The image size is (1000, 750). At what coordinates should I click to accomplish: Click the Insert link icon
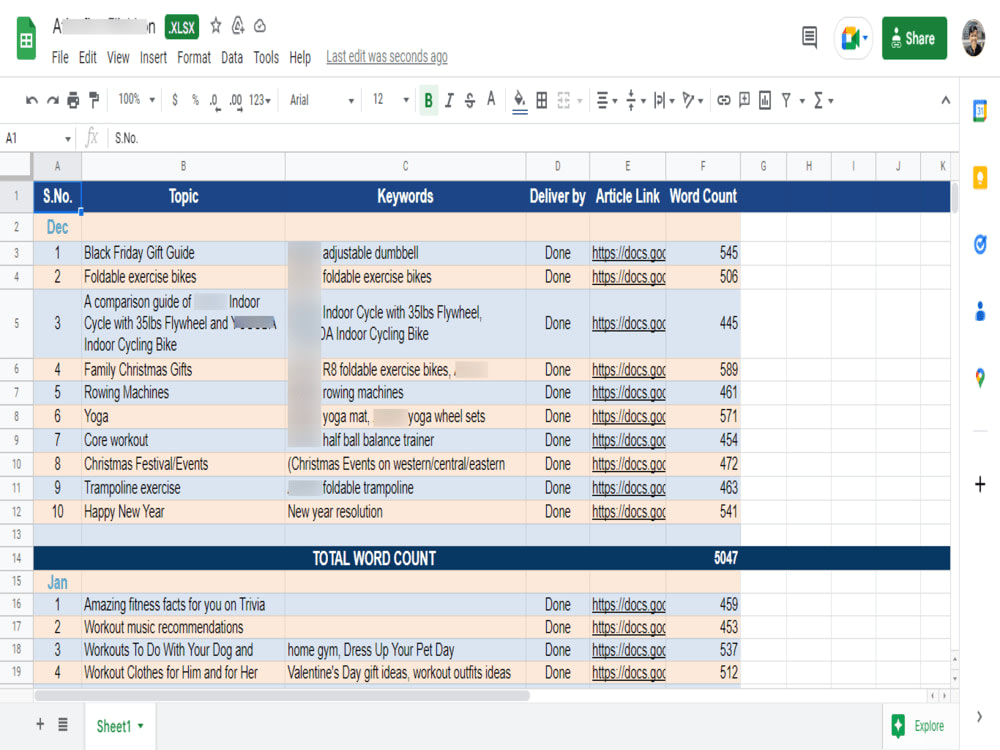click(x=723, y=100)
